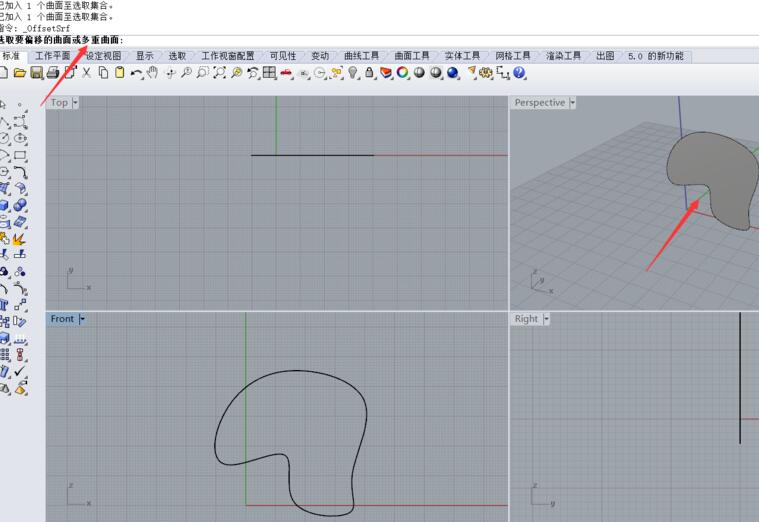Viewport: 759px width, 522px height.
Task: Click the padlock Lock objects icon
Action: pos(370,73)
